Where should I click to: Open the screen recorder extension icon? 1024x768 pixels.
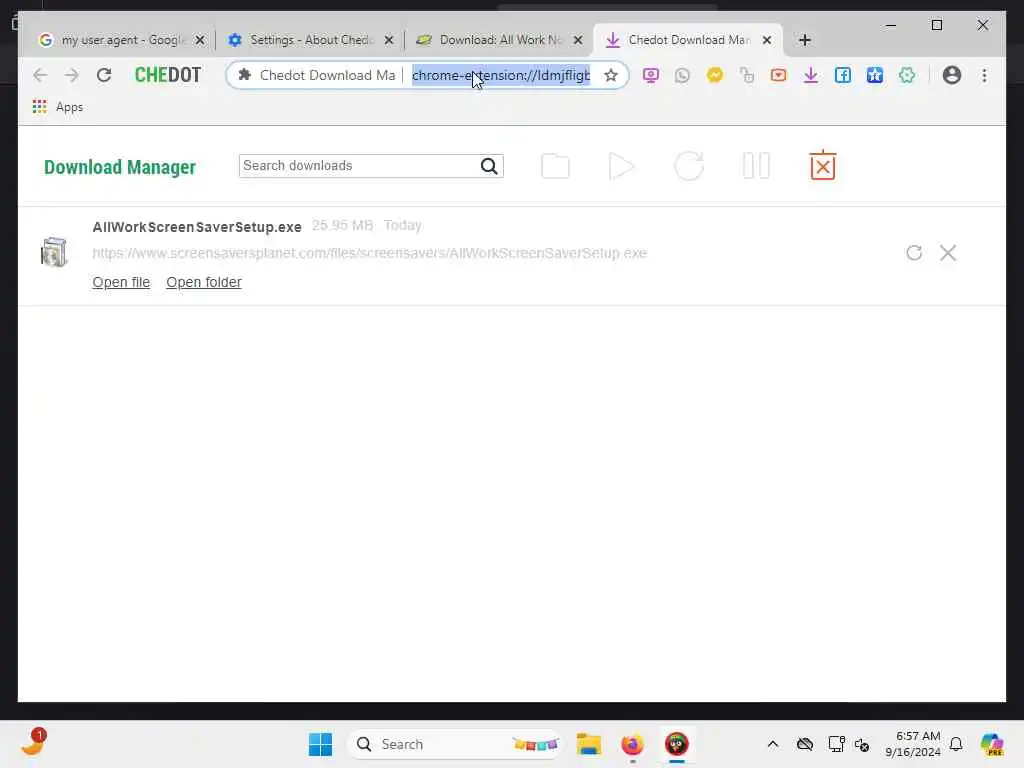pos(650,75)
